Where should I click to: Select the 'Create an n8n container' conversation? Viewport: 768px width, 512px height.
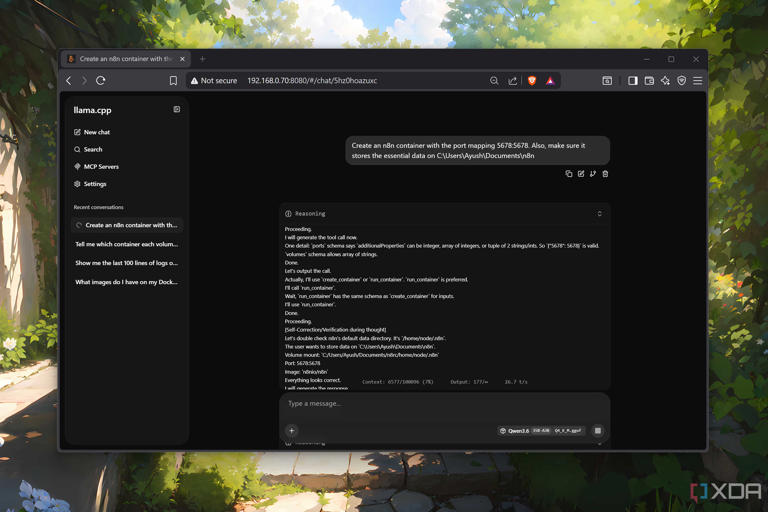[127, 225]
